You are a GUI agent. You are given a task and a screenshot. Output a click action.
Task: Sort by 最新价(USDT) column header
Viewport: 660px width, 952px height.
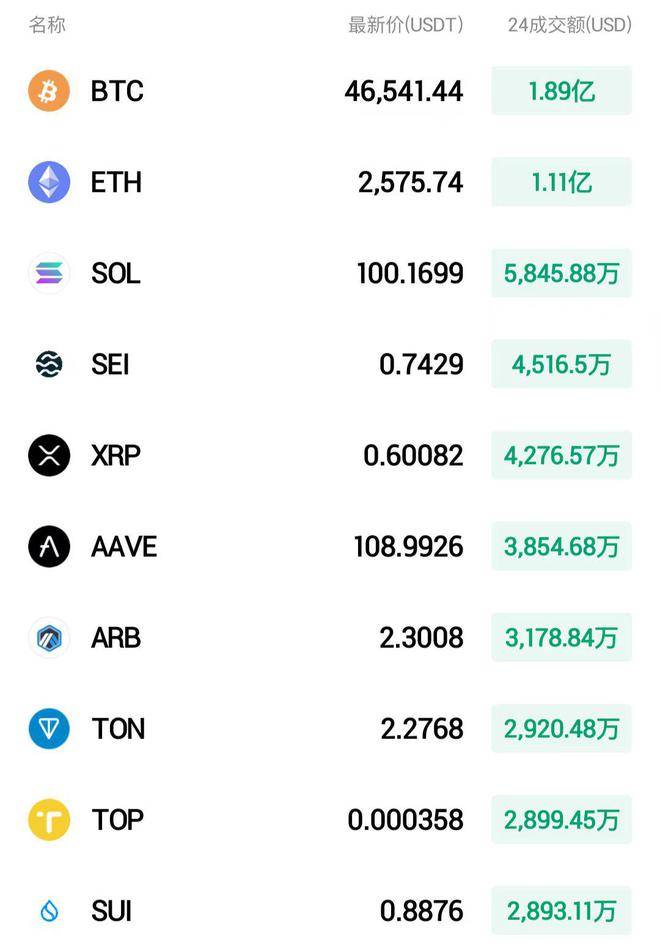point(403,25)
